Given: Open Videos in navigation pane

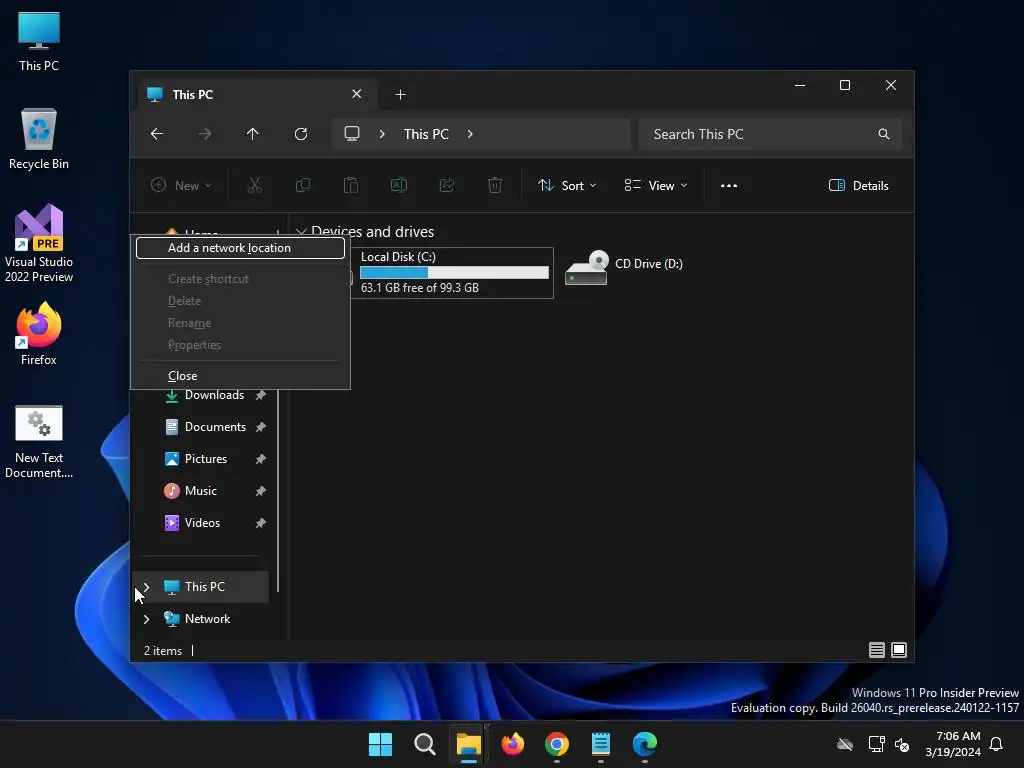Looking at the screenshot, I should (202, 523).
